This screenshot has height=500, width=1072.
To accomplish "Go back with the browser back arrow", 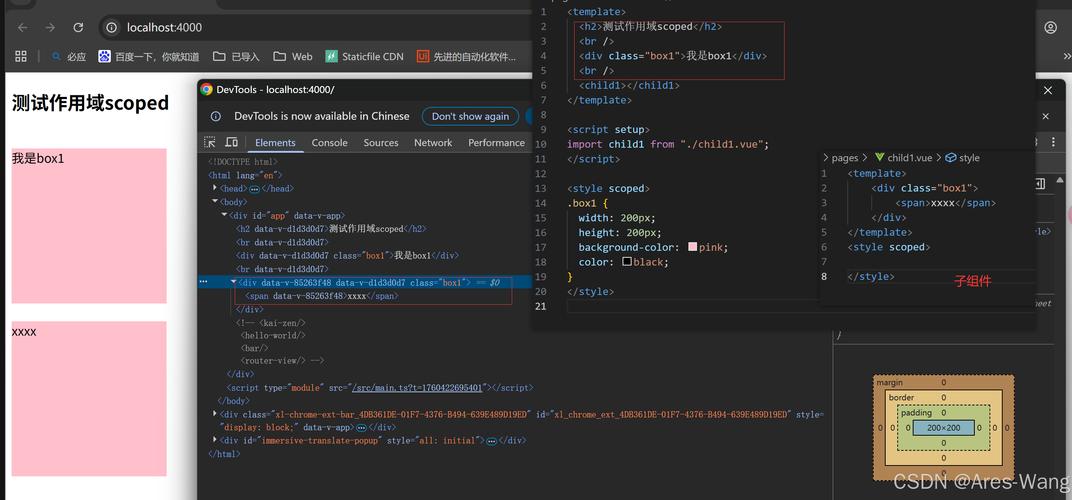I will 23,27.
